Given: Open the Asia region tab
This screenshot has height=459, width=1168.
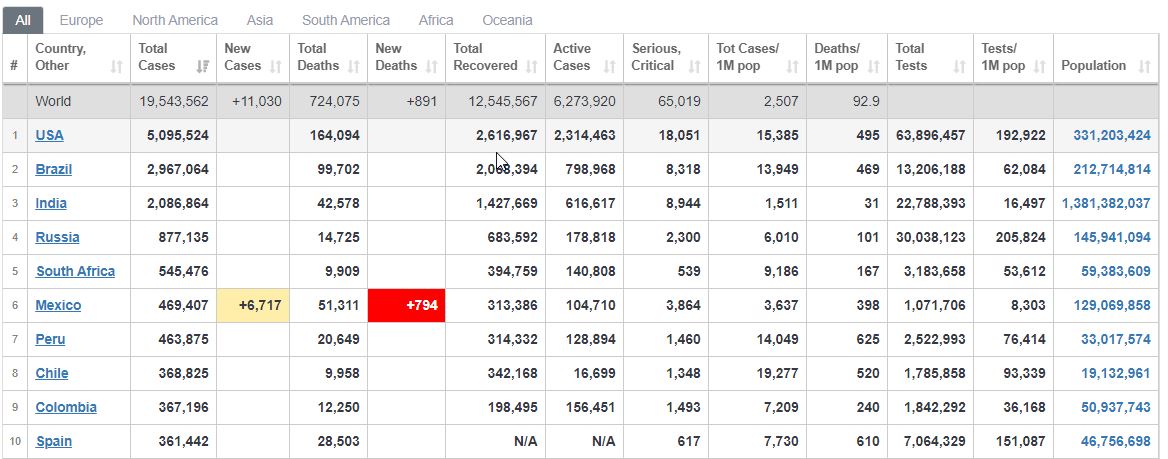Looking at the screenshot, I should pyautogui.click(x=260, y=20).
